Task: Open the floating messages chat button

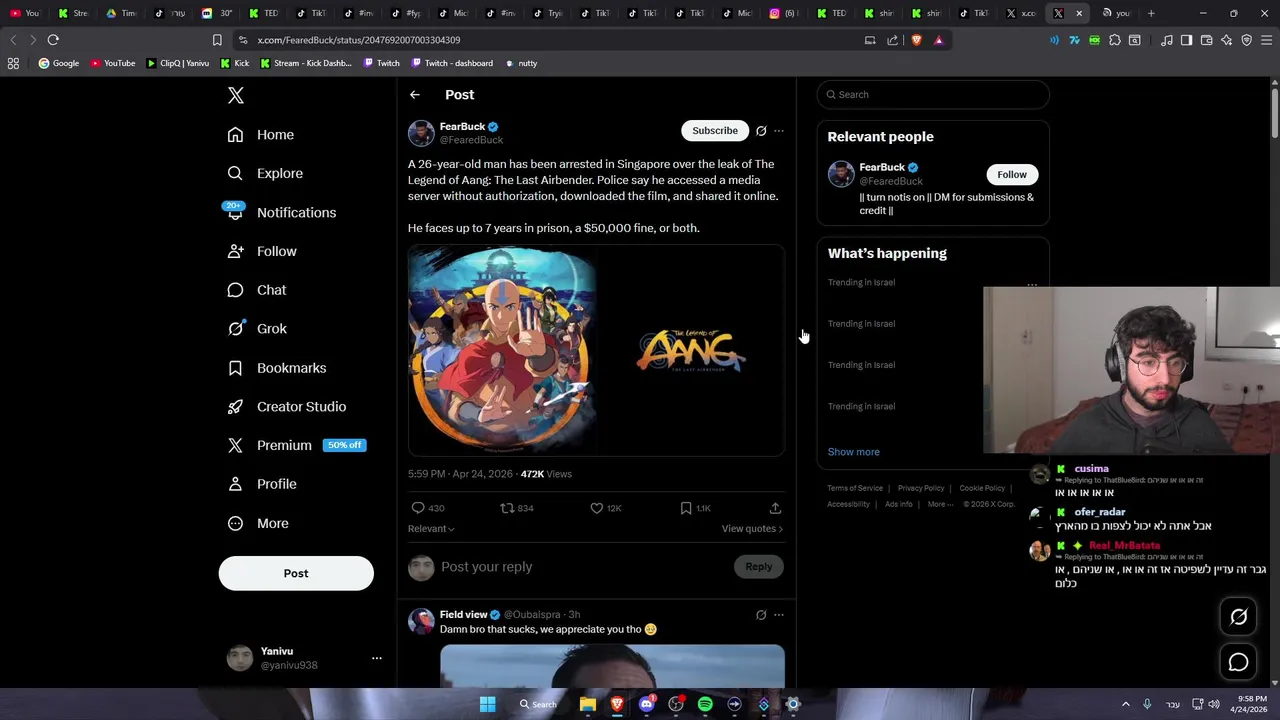Action: click(1239, 662)
